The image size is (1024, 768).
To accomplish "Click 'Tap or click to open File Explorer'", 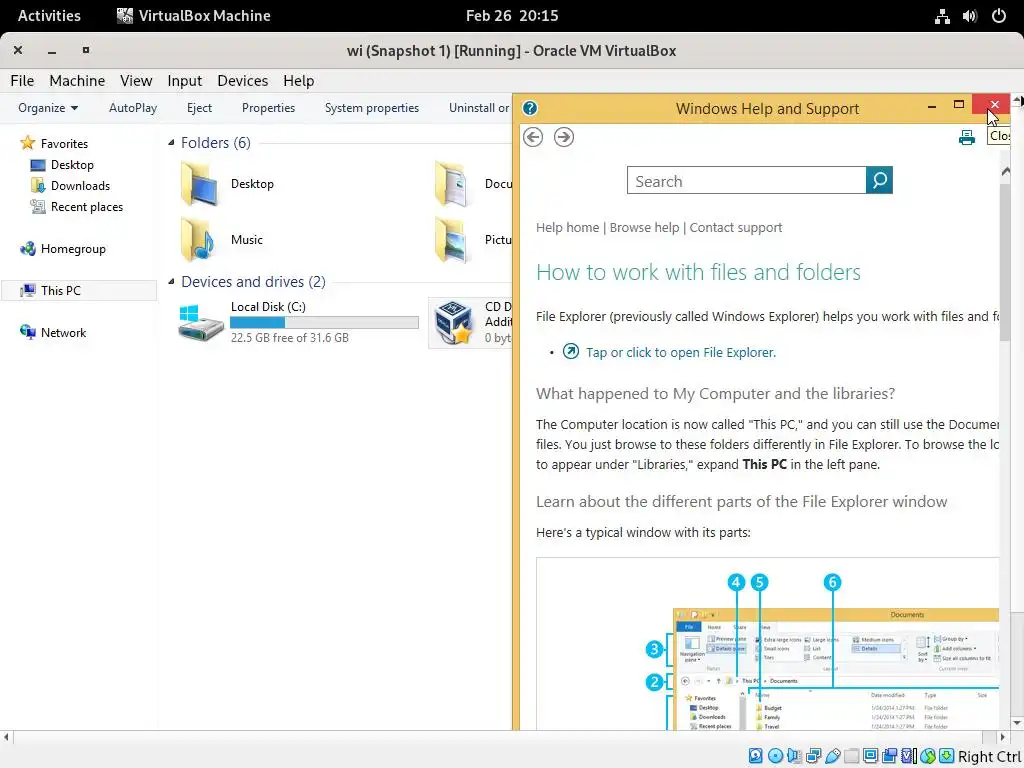I will tap(680, 352).
